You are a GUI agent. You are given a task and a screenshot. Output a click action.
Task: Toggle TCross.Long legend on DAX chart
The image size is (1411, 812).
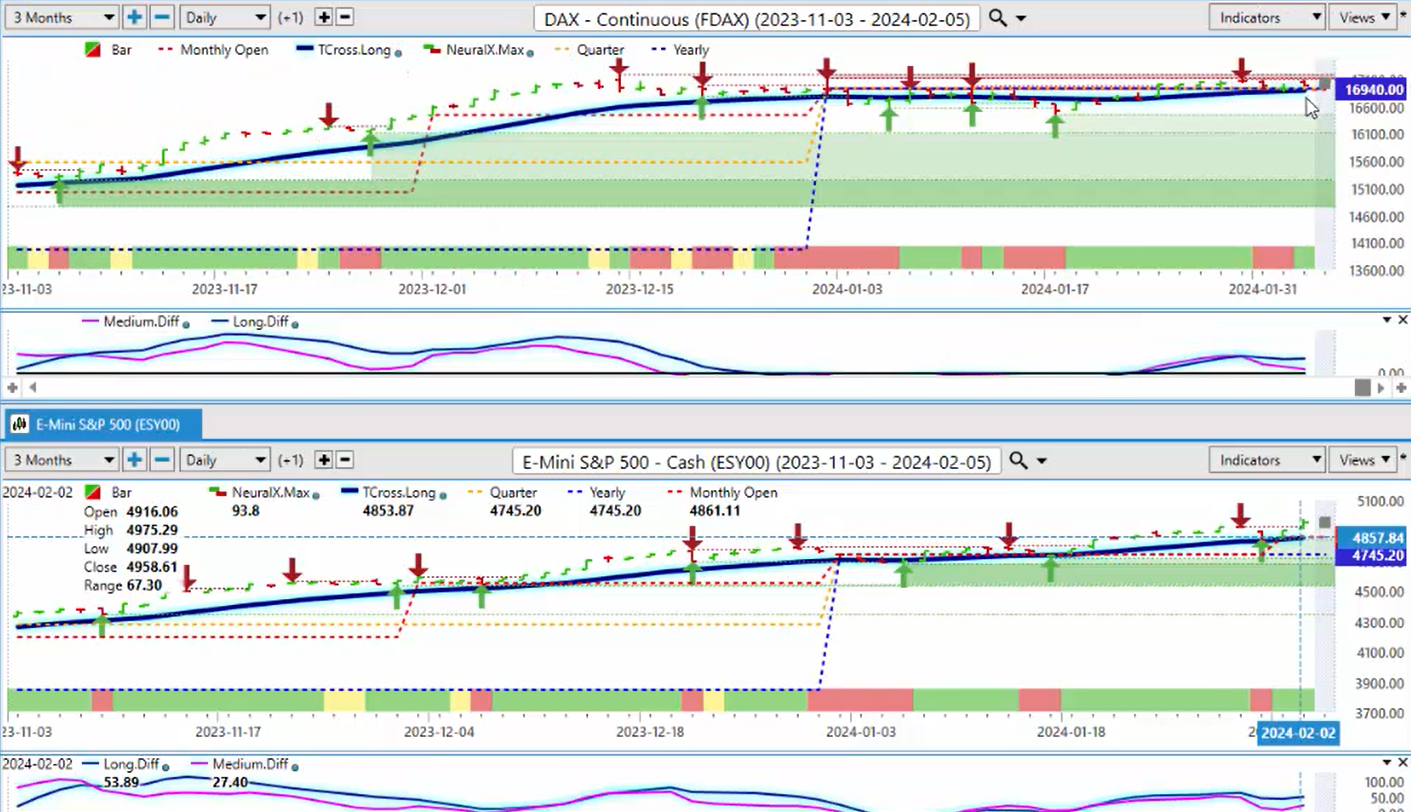(344, 50)
